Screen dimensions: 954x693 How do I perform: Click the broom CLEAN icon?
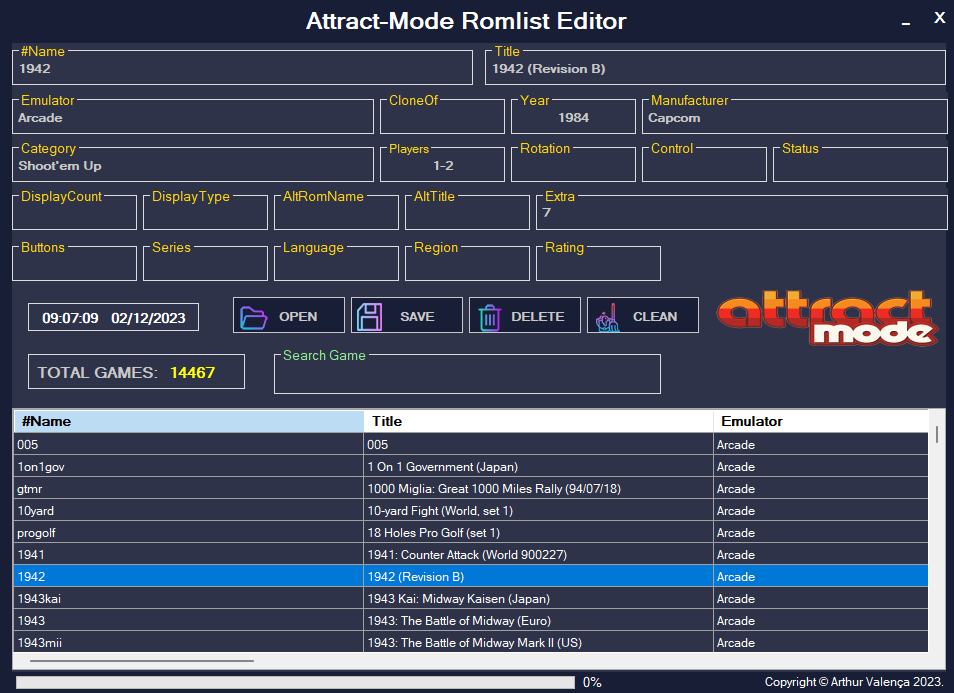click(607, 317)
